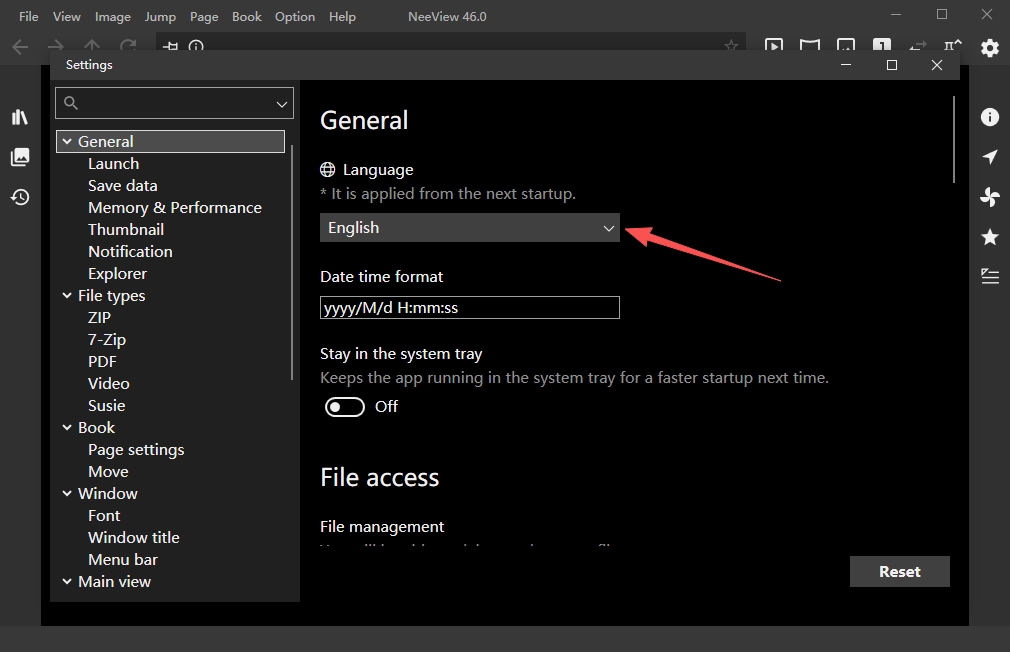Open the Page menu
The height and width of the screenshot is (652, 1010).
pyautogui.click(x=204, y=17)
